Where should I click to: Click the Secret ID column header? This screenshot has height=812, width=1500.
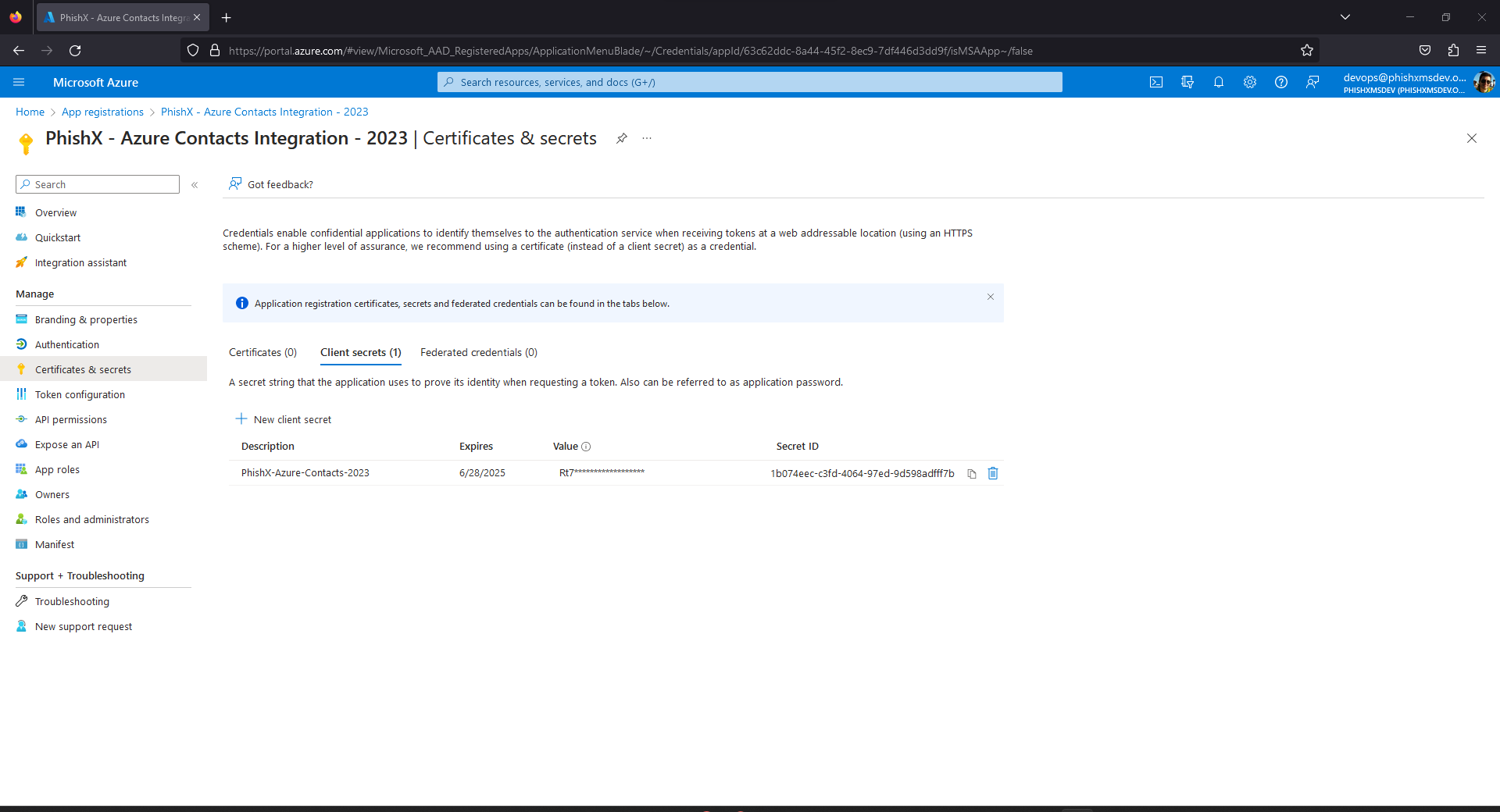click(x=798, y=447)
